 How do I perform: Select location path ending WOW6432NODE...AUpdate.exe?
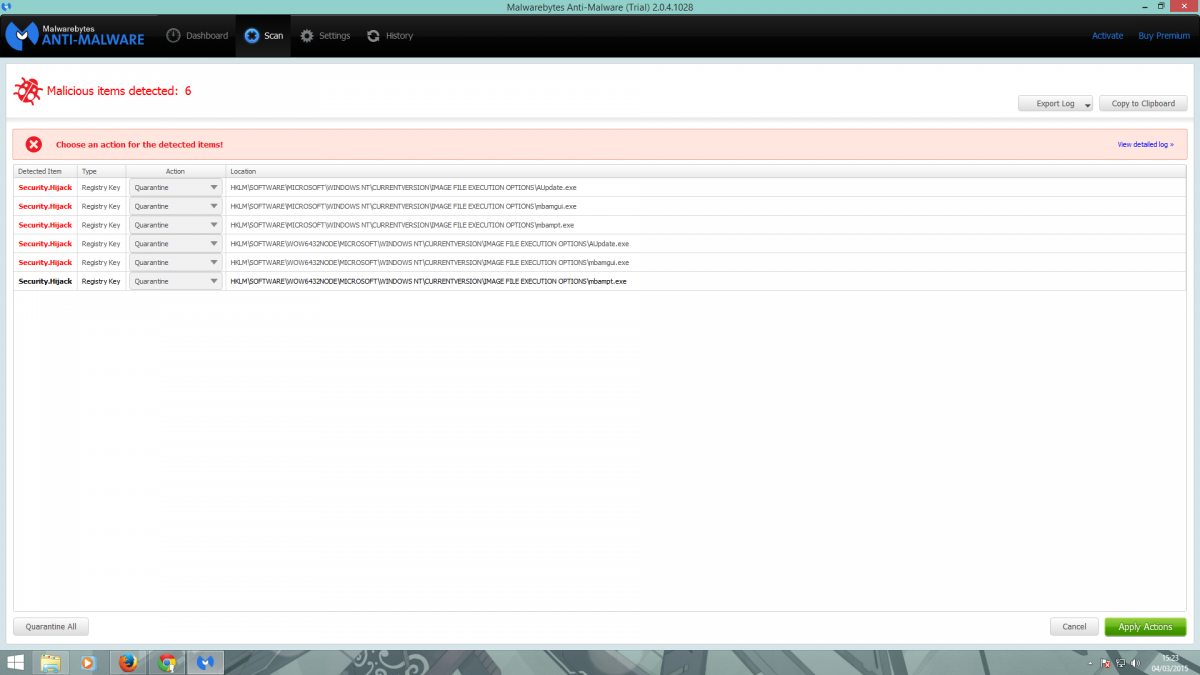(x=429, y=244)
